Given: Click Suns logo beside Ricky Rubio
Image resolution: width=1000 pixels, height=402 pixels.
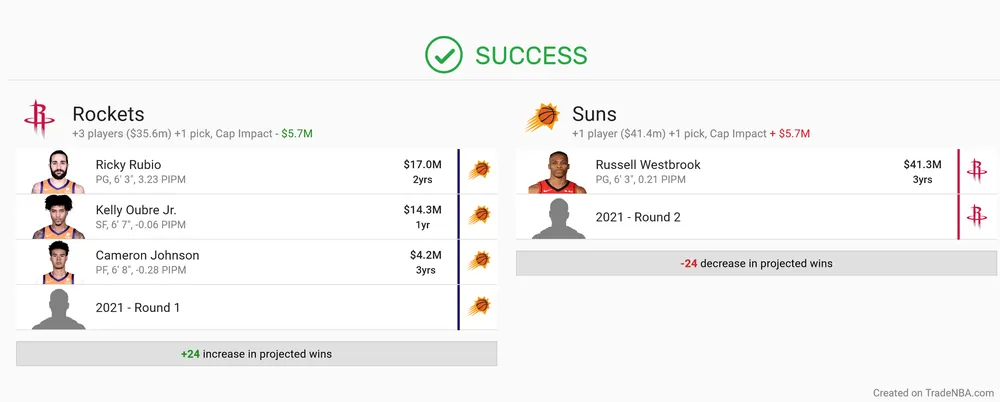Looking at the screenshot, I should pyautogui.click(x=479, y=171).
